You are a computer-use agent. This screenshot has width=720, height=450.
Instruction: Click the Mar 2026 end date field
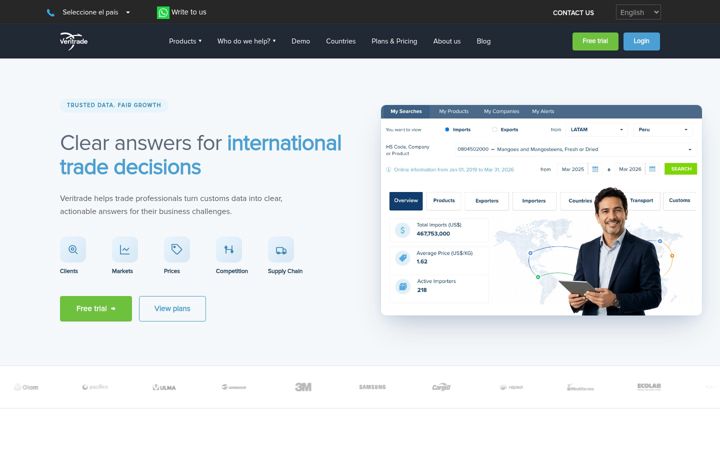[630, 169]
